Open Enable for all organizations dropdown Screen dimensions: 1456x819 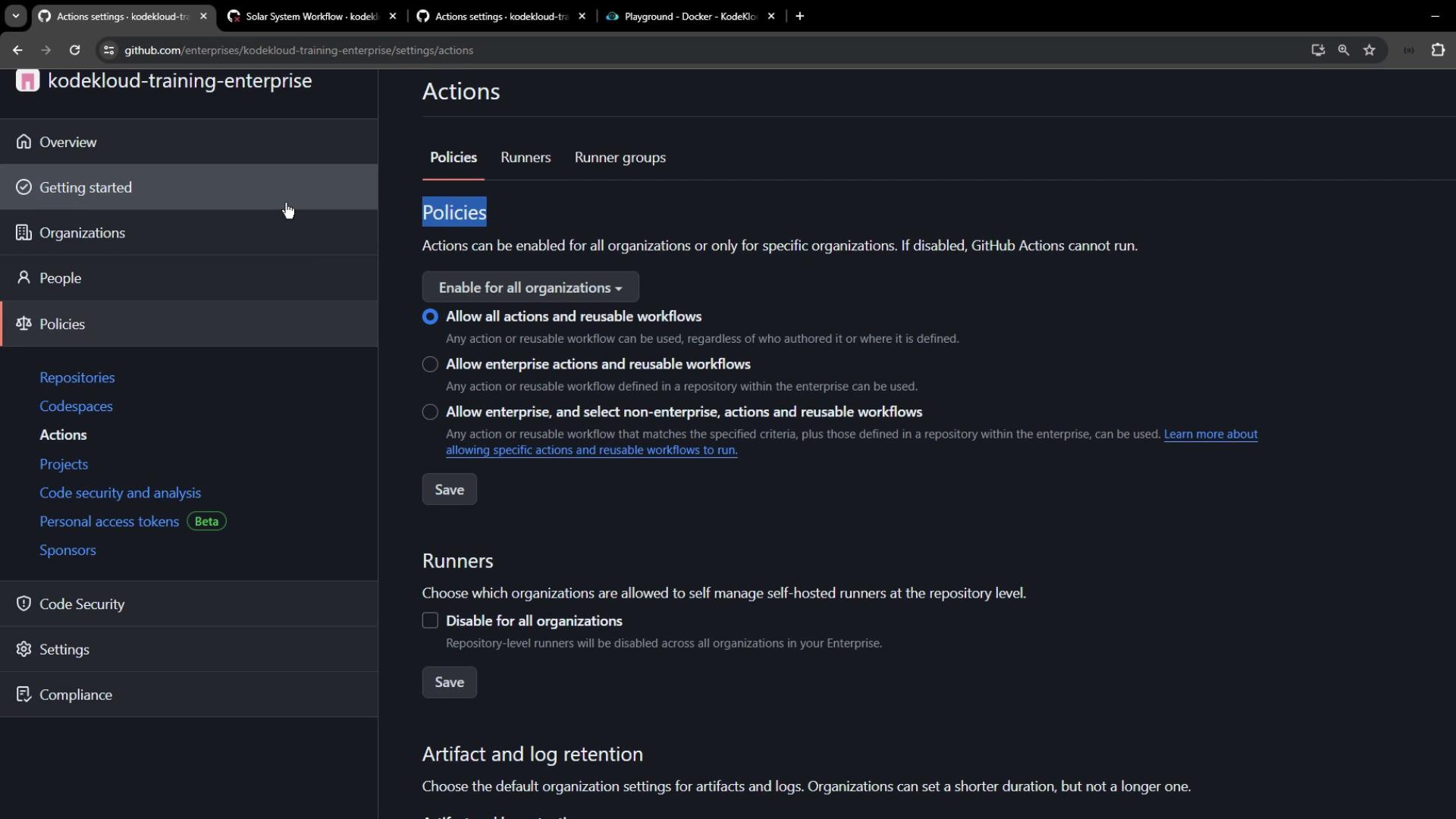click(530, 287)
